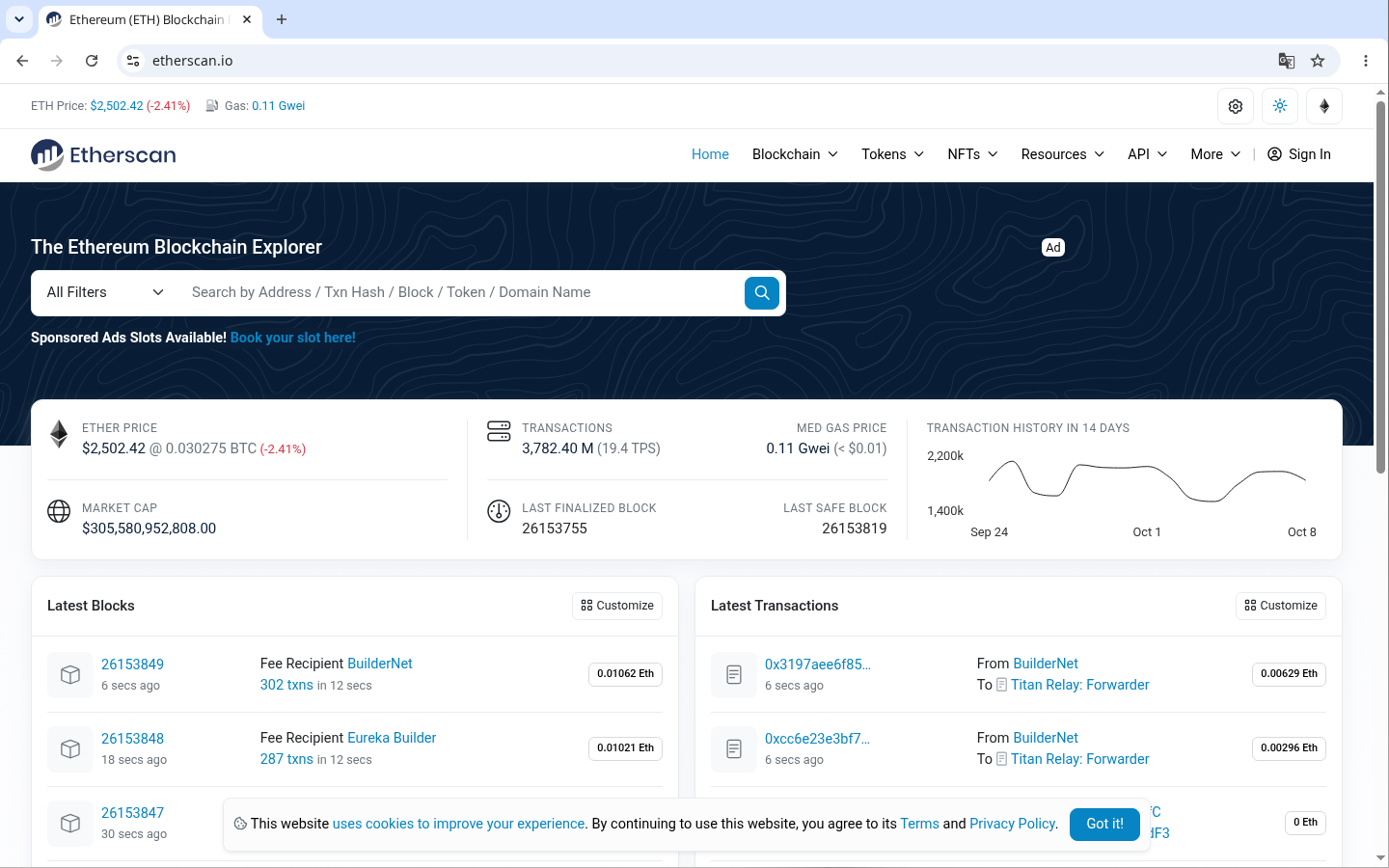Open the 302 txns link
The height and width of the screenshot is (868, 1389).
286,685
